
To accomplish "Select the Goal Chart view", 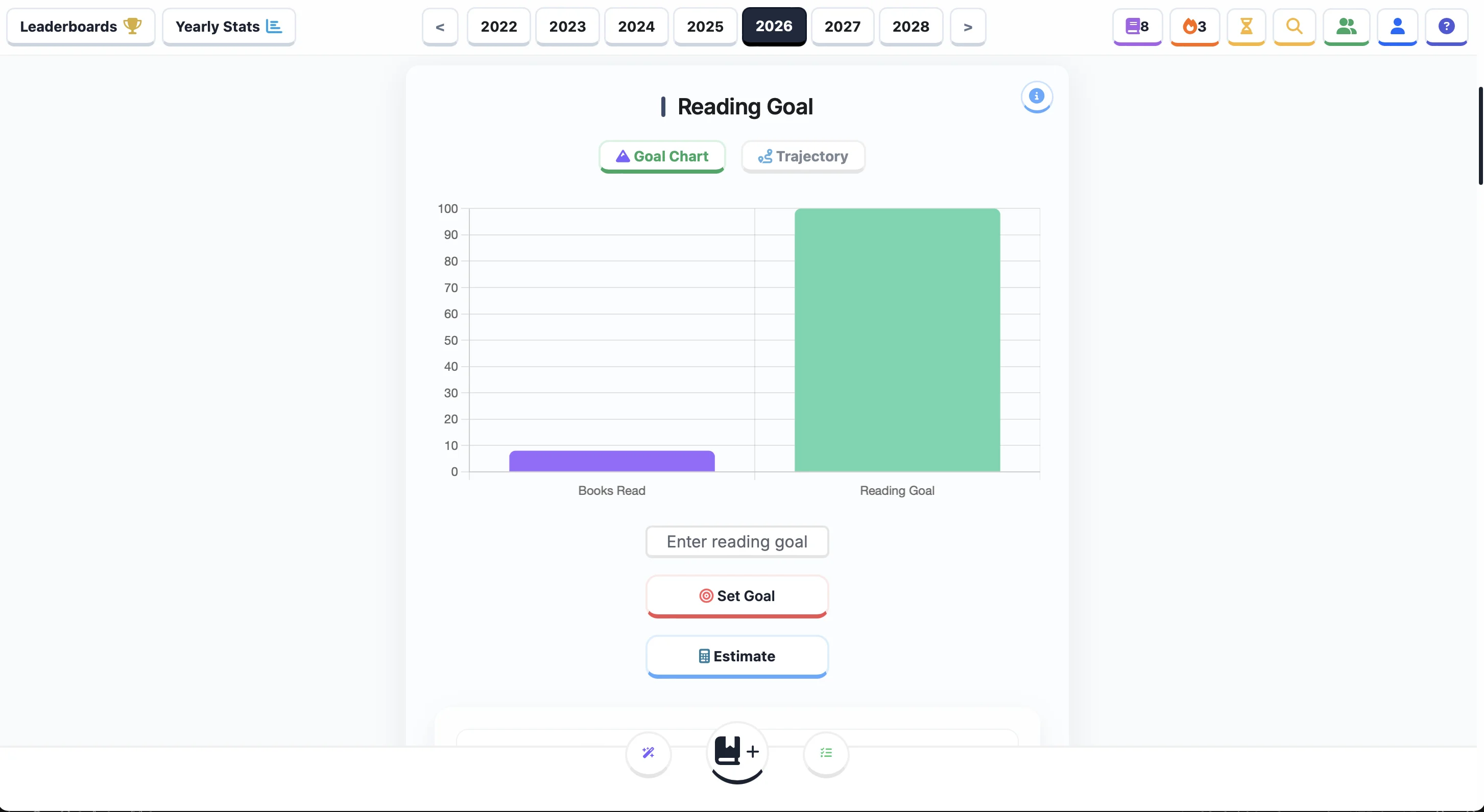I will coord(662,156).
